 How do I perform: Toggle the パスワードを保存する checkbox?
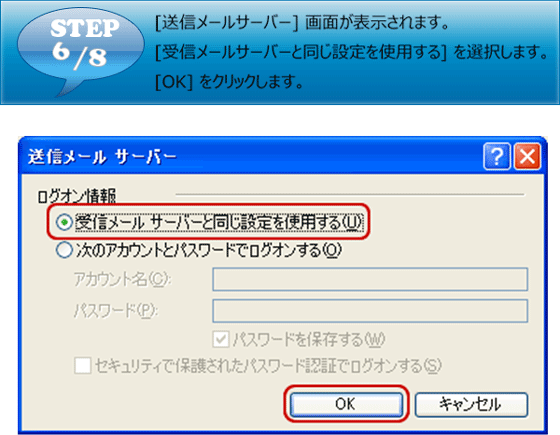coord(221,339)
